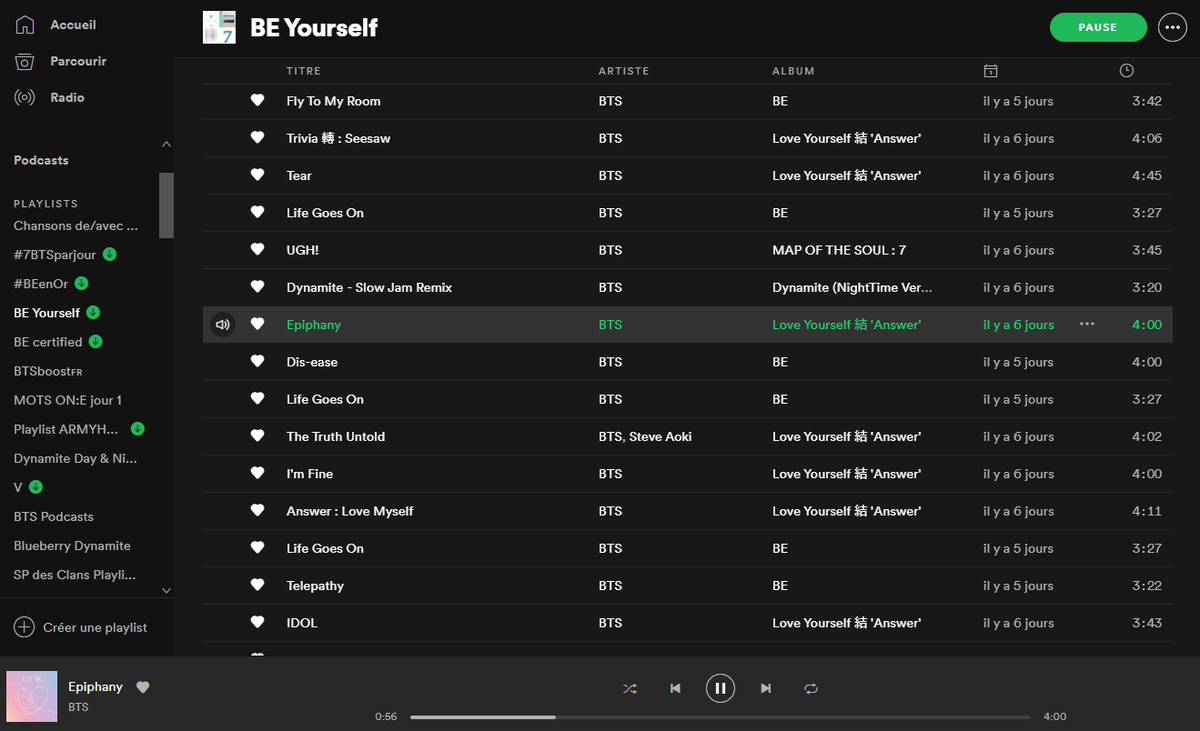Open the BTSboostFR playlist
This screenshot has height=731, width=1200.
(x=48, y=371)
